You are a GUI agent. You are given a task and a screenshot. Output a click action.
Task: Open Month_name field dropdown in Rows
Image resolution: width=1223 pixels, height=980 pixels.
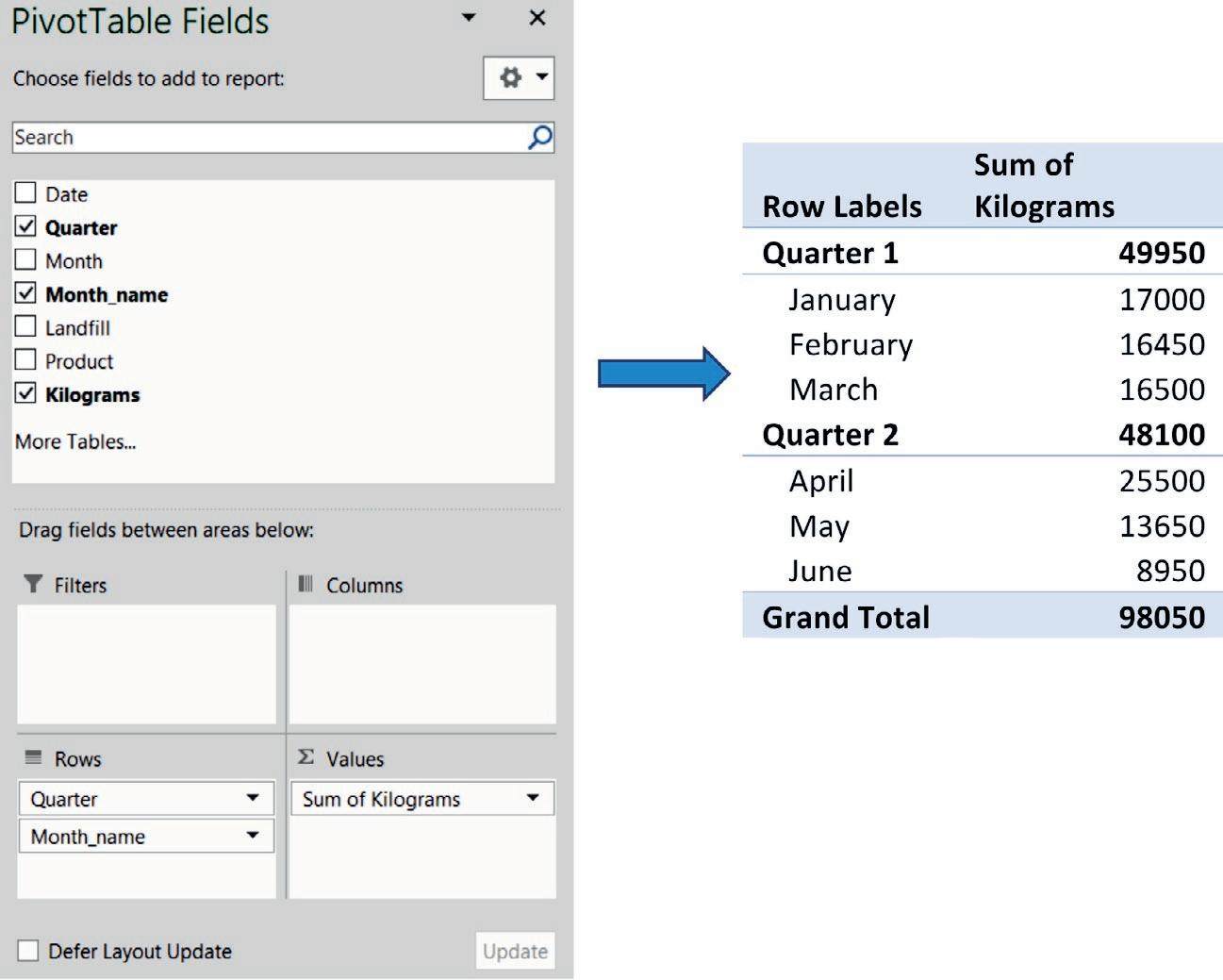[253, 836]
